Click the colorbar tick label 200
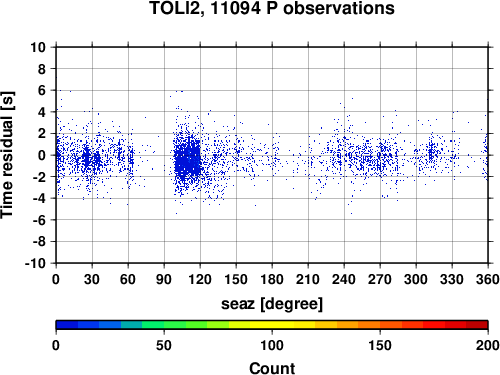 coord(488,345)
